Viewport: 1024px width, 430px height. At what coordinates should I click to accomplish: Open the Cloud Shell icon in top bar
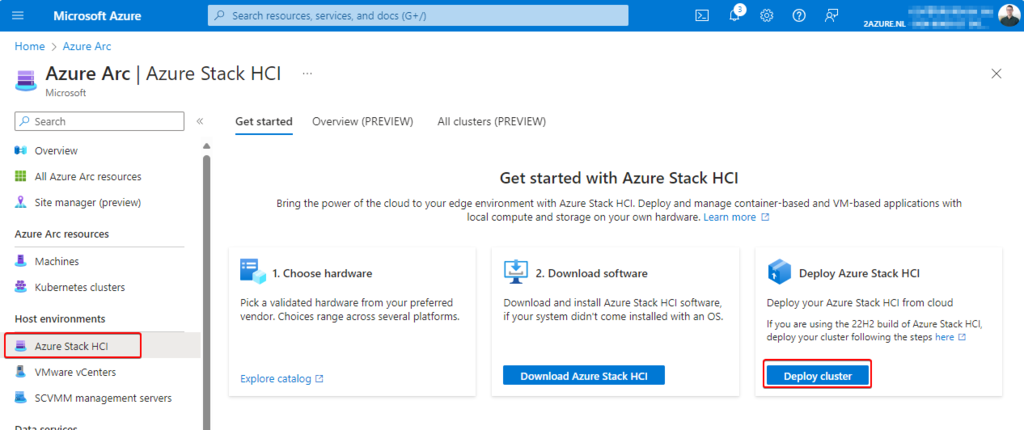click(x=703, y=15)
